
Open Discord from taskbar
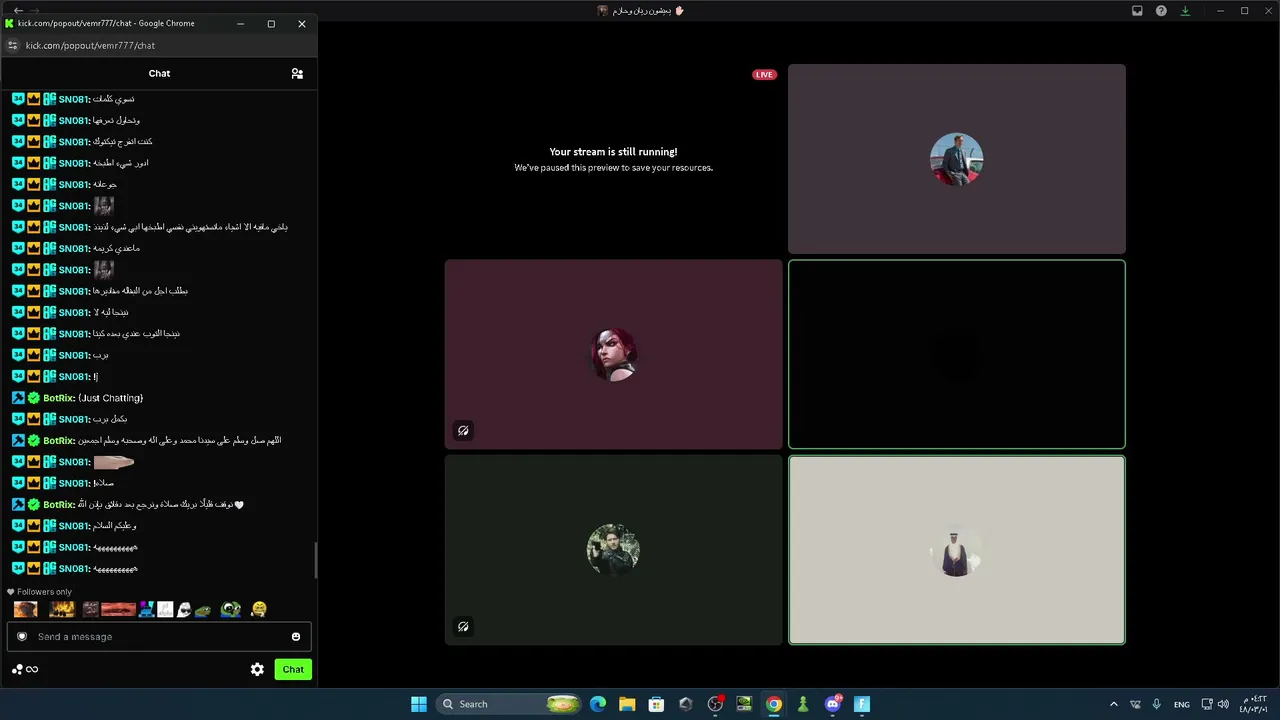(x=833, y=704)
